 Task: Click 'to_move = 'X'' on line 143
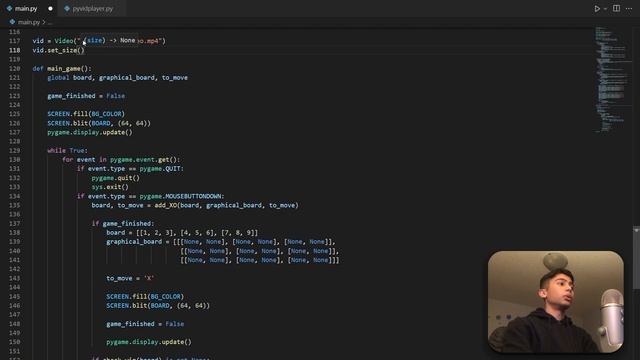(130, 278)
